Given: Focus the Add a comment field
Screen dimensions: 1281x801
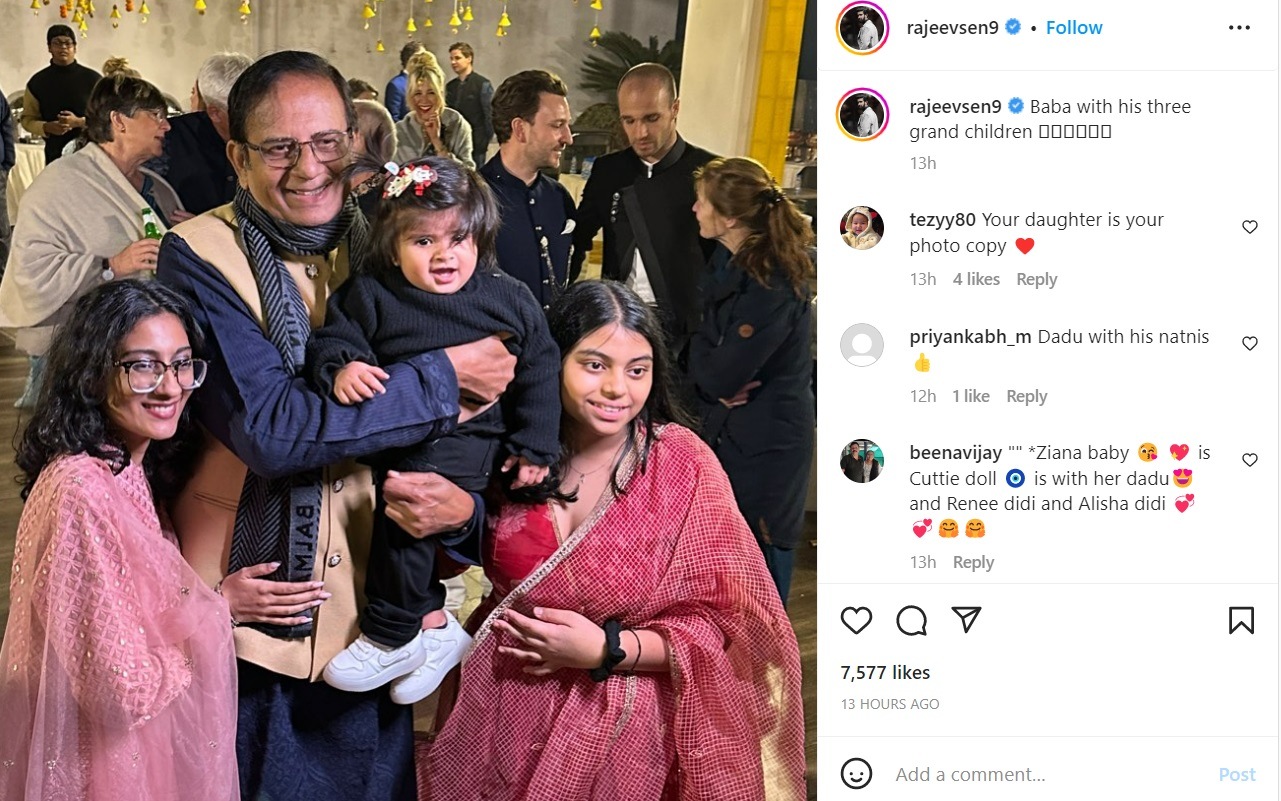Looking at the screenshot, I should click(x=1048, y=774).
